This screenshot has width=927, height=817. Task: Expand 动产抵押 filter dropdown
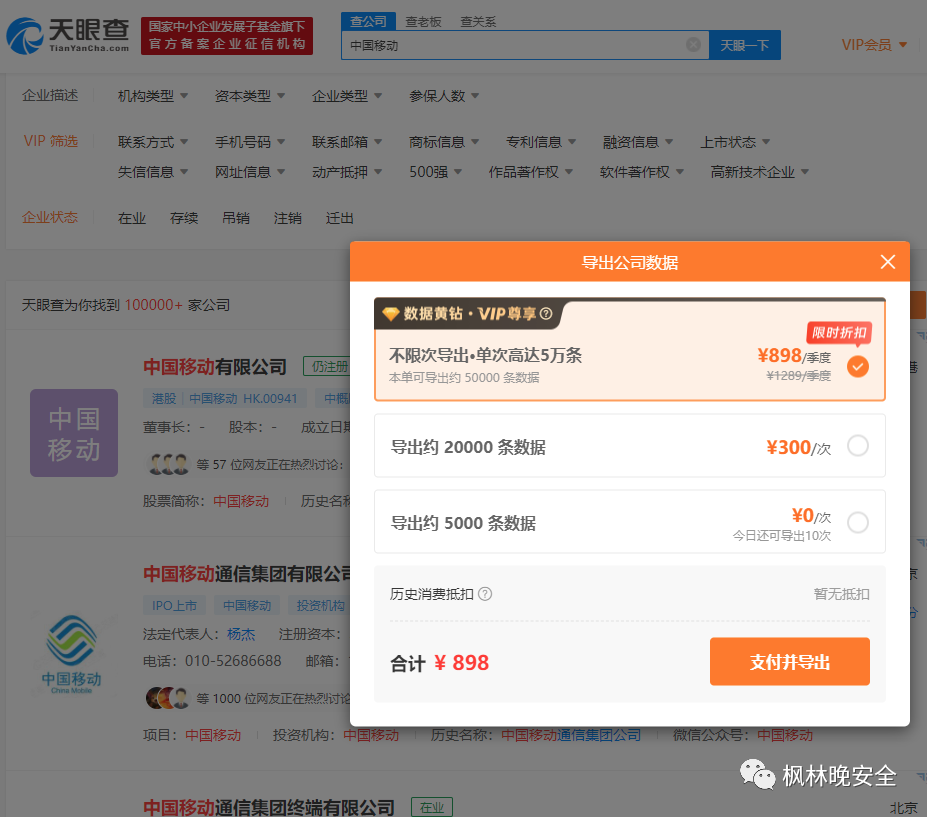pyautogui.click(x=347, y=172)
